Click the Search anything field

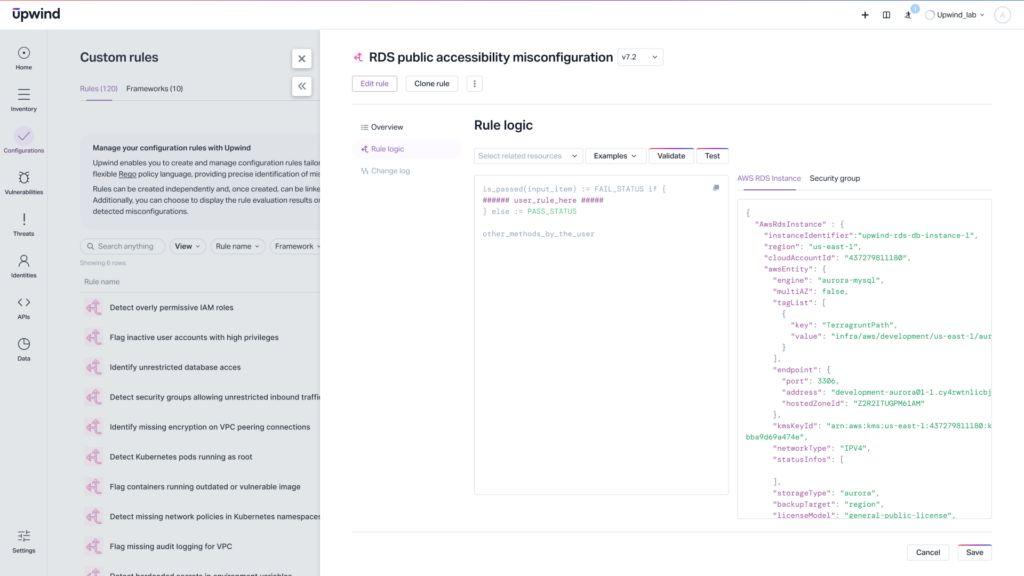coord(123,246)
